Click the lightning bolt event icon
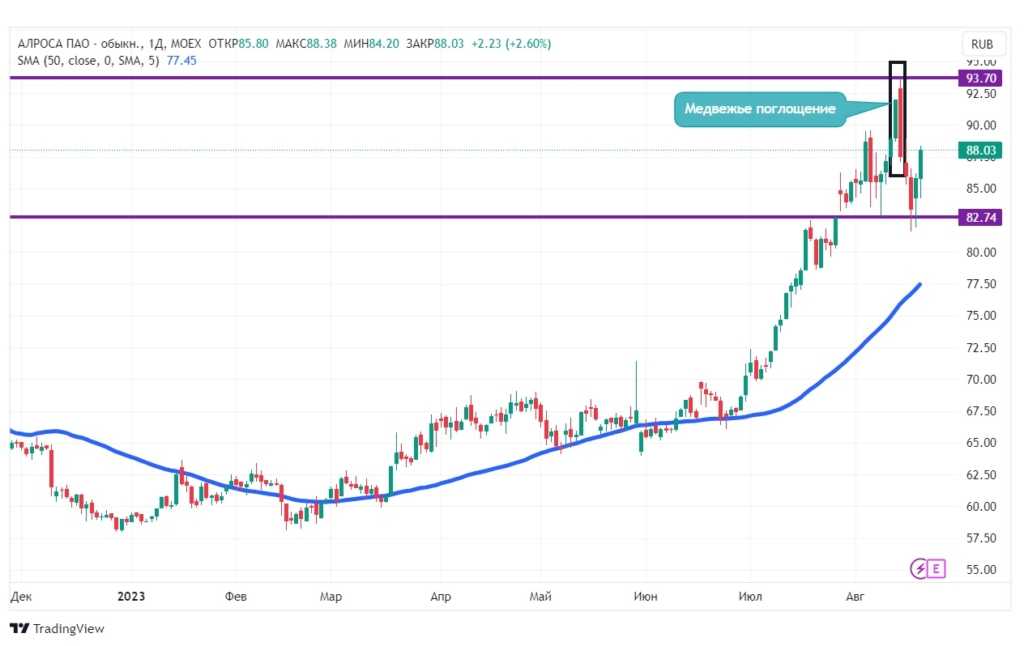The width and height of the screenshot is (1024, 646). point(918,568)
